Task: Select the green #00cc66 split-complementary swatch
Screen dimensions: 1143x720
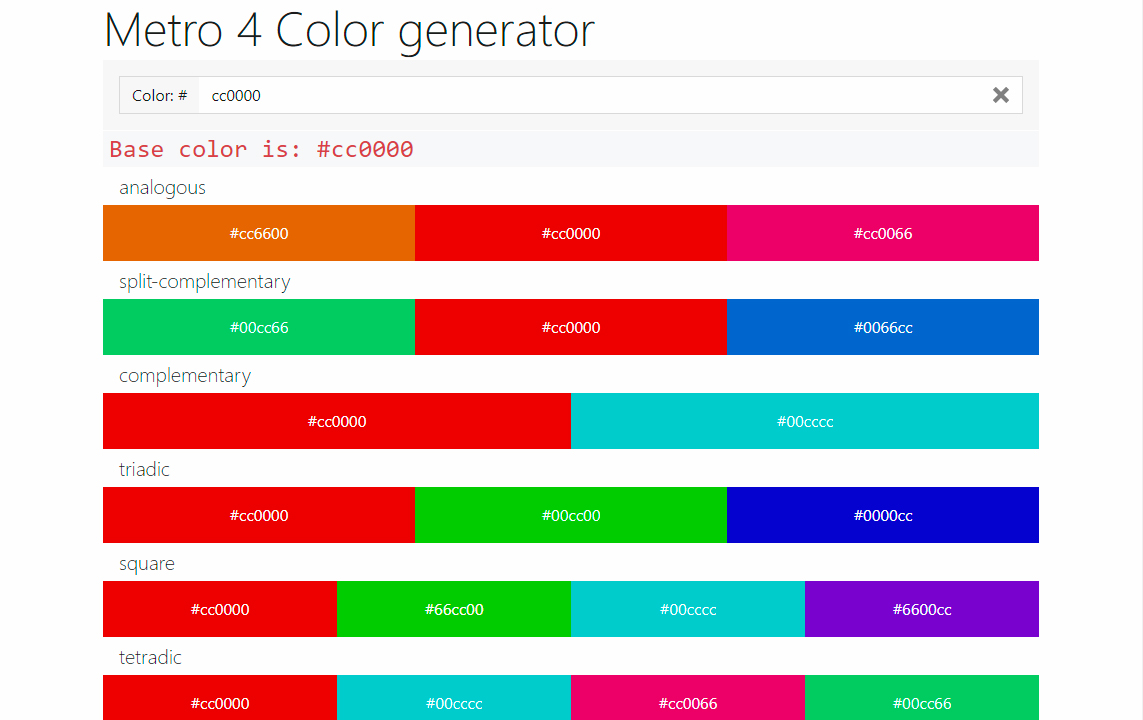Action: tap(259, 327)
